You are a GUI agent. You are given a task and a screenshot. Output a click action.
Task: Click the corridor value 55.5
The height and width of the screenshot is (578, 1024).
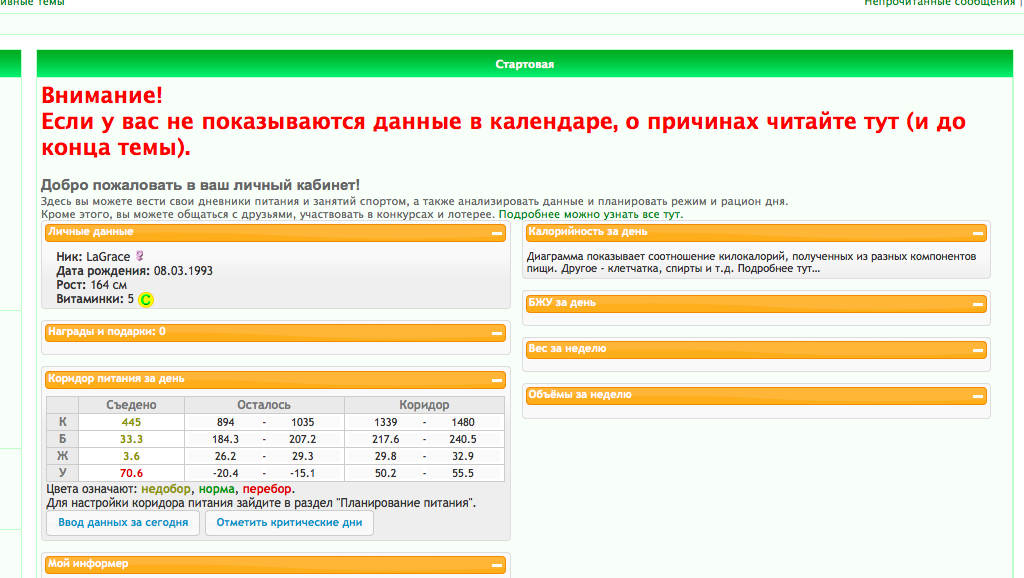tap(462, 473)
